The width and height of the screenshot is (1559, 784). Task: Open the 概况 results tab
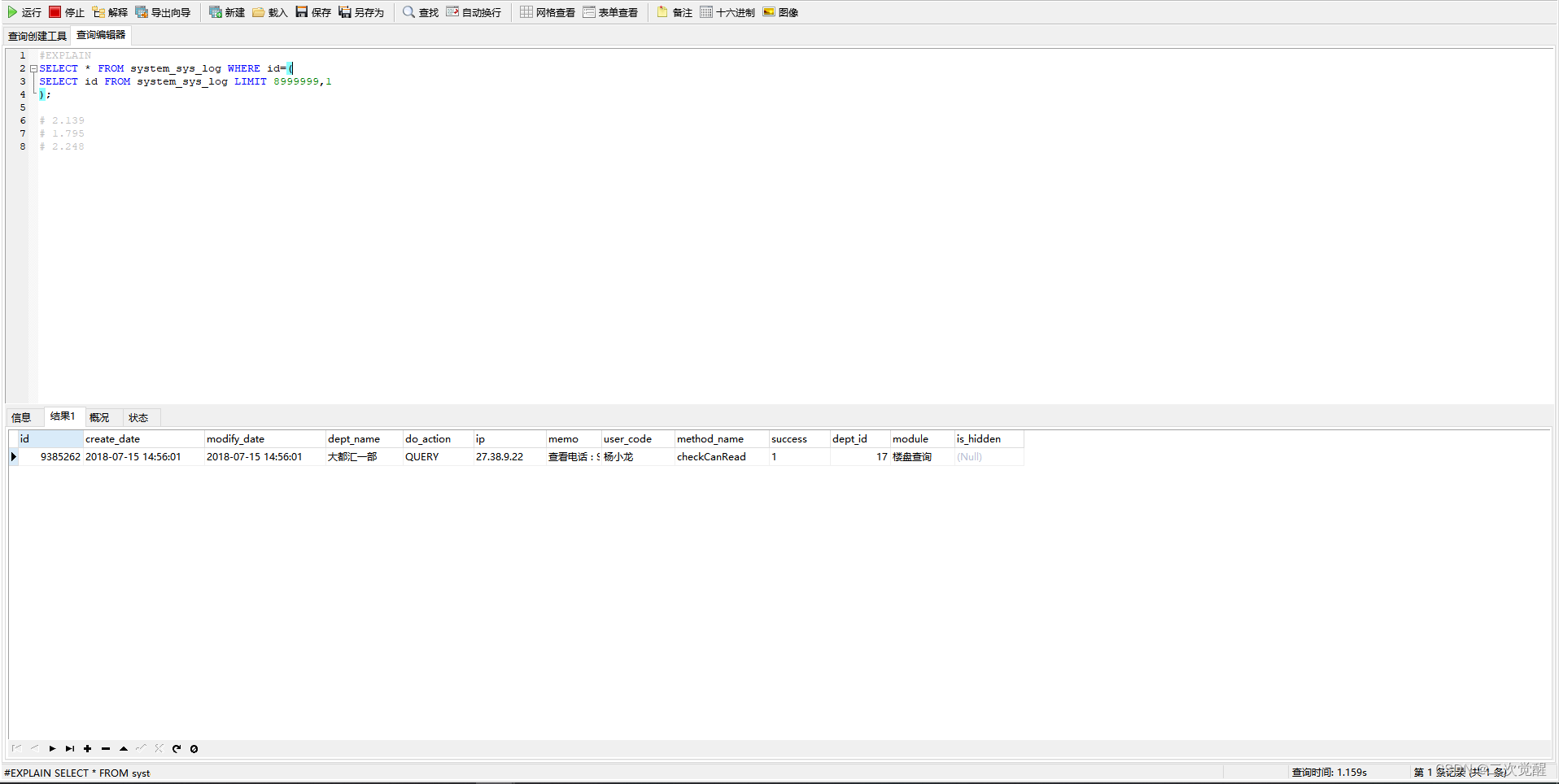click(99, 417)
